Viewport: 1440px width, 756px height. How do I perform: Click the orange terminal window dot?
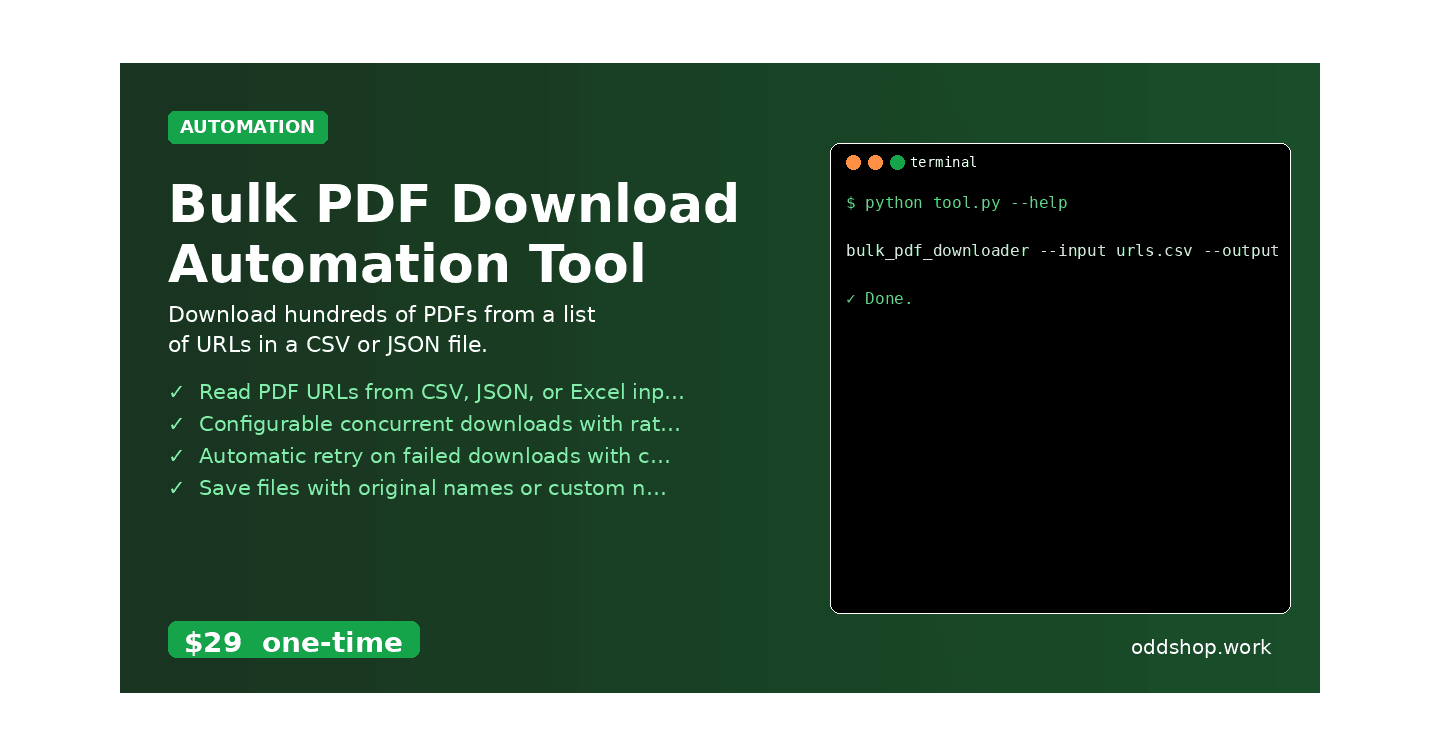[x=876, y=162]
